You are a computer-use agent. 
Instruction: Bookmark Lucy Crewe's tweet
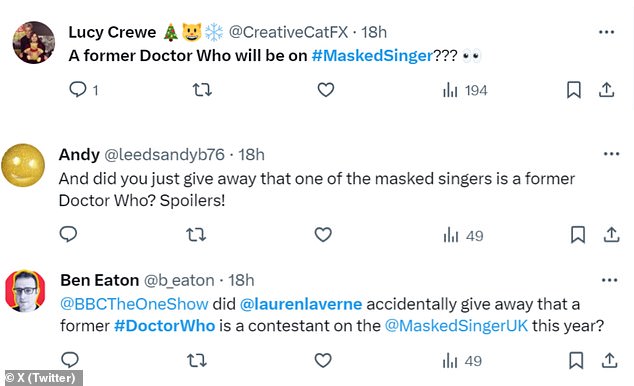tap(574, 90)
